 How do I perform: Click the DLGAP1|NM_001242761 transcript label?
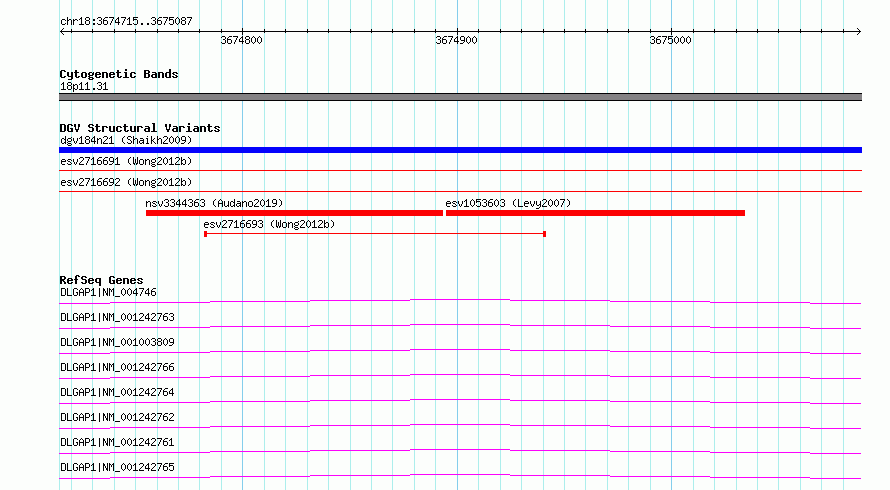[x=117, y=442]
